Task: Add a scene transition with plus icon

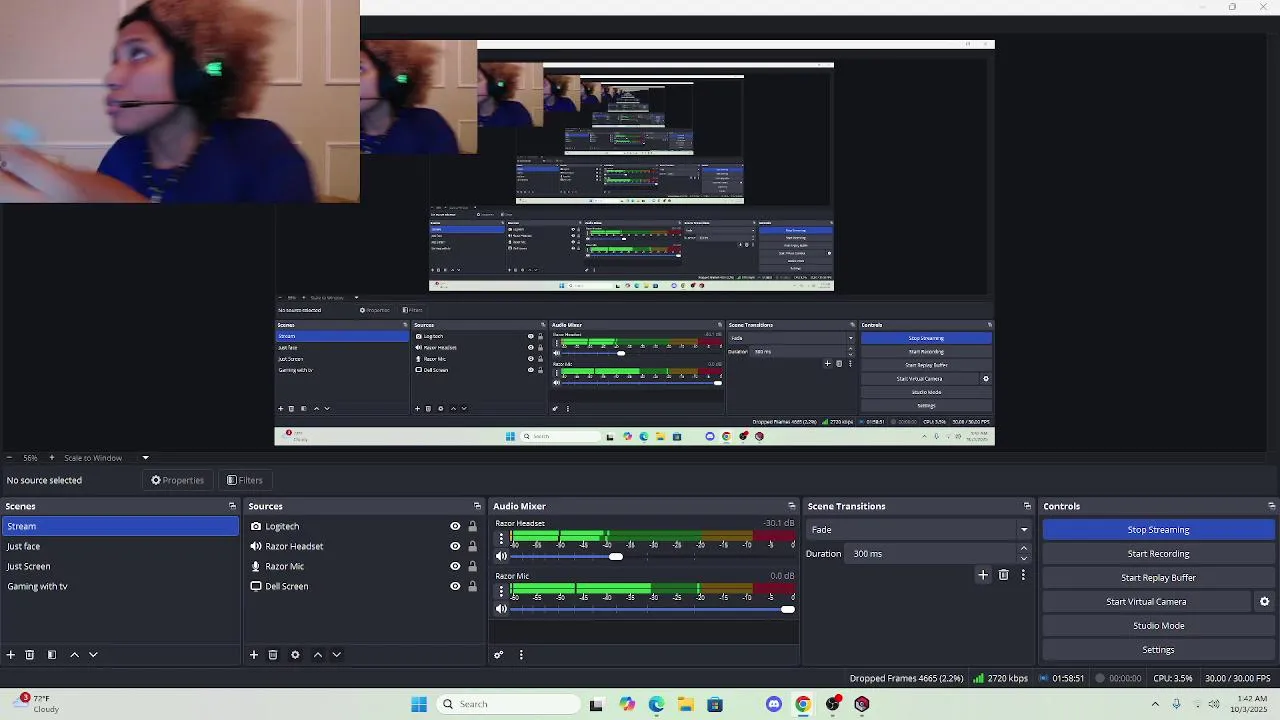Action: (983, 575)
